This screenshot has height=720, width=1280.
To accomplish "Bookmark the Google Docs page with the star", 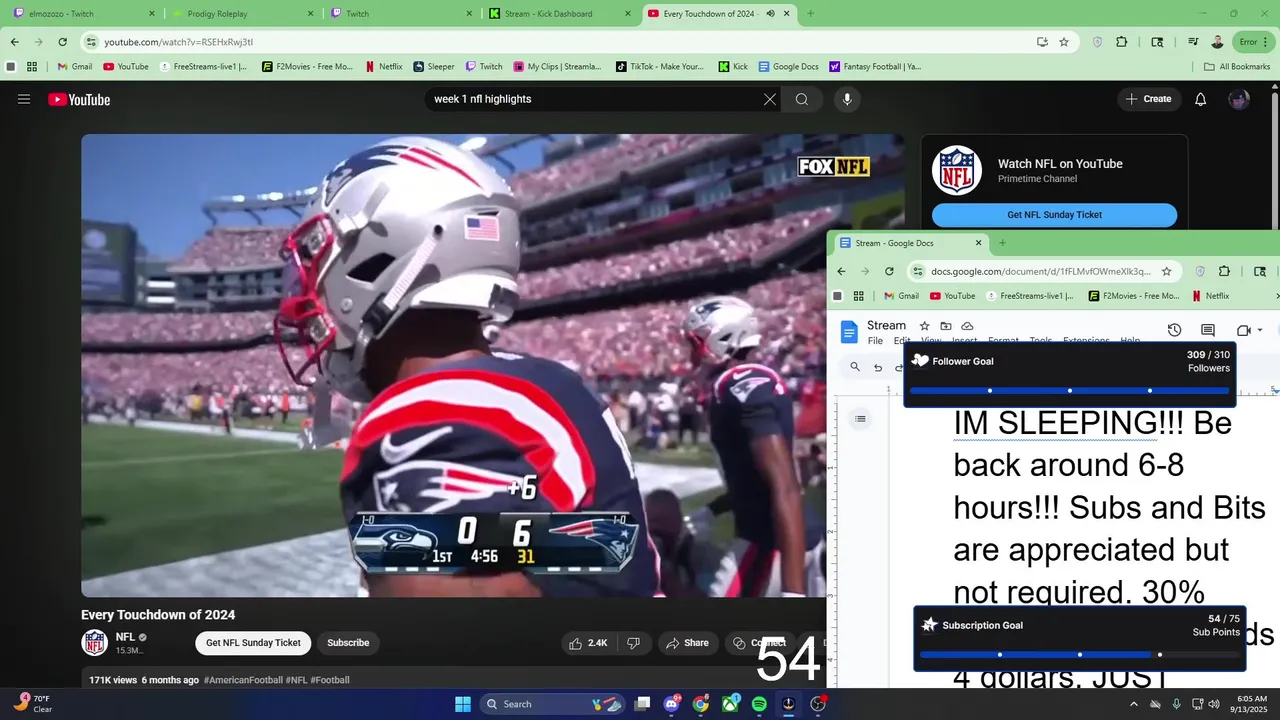I will pos(1166,271).
